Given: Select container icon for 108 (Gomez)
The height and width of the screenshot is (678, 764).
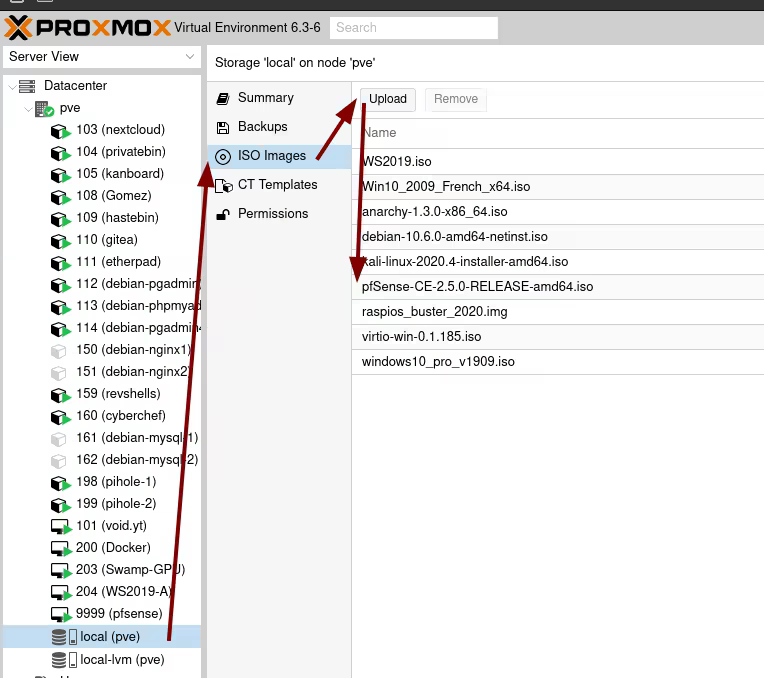Looking at the screenshot, I should pos(61,197).
